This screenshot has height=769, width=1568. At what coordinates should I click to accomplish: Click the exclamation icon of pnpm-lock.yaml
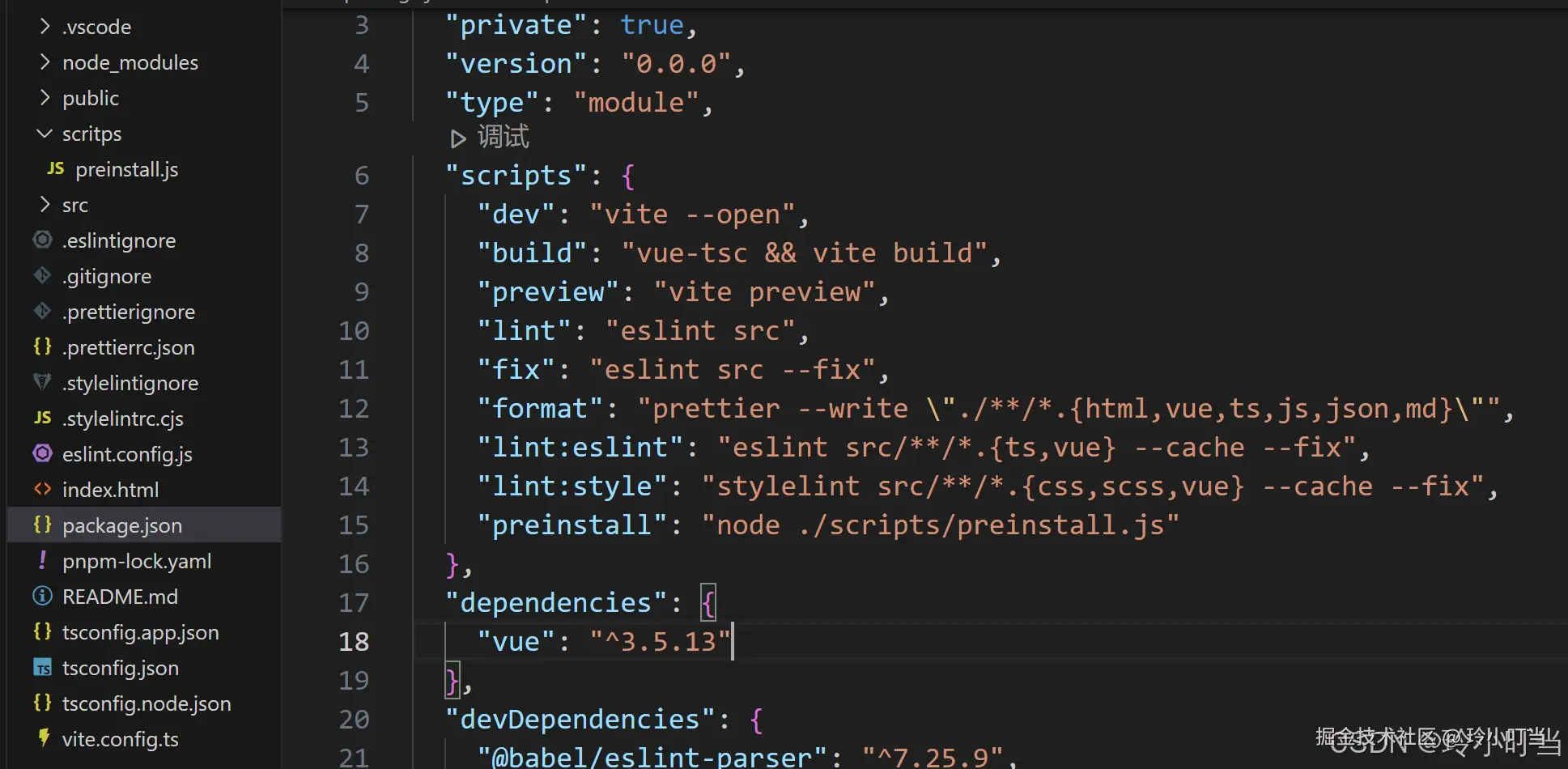[x=43, y=560]
